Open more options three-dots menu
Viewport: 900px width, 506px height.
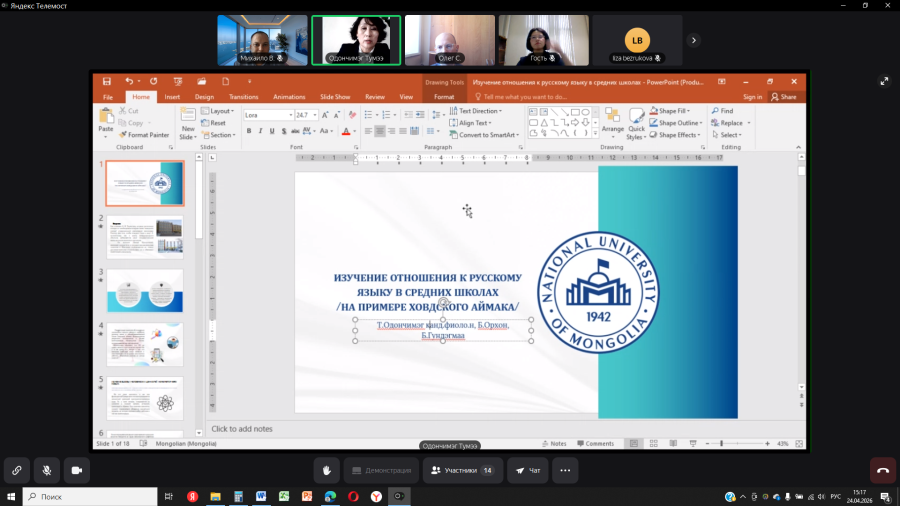565,470
